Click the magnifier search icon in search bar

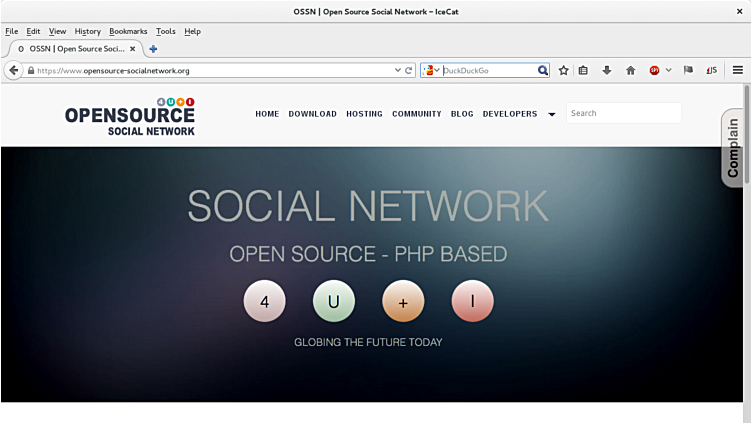(x=542, y=70)
